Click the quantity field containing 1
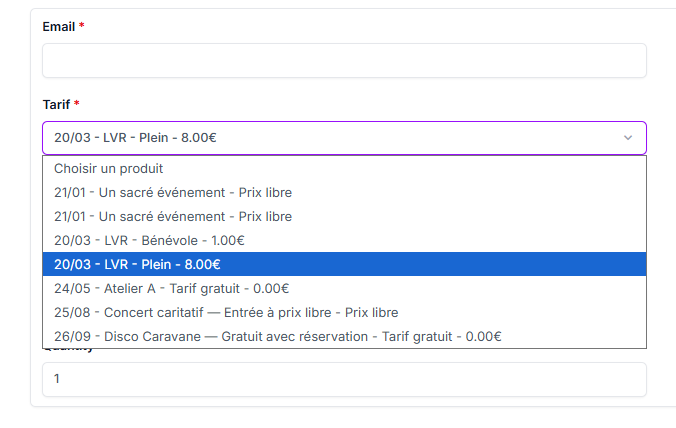Screen dimensions: 676x428 (344, 380)
